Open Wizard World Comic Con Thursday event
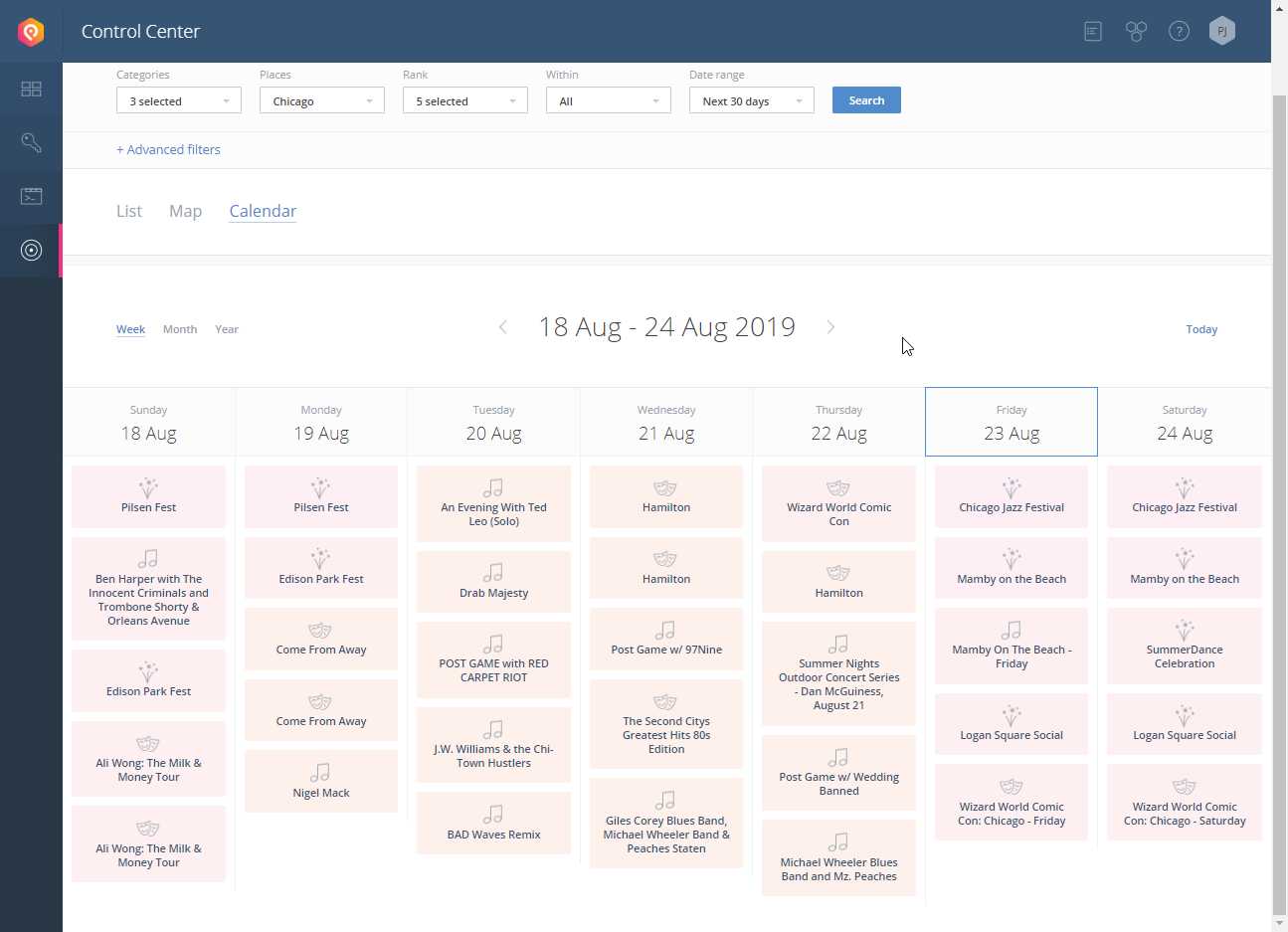This screenshot has width=1288, height=932. pyautogui.click(x=839, y=503)
